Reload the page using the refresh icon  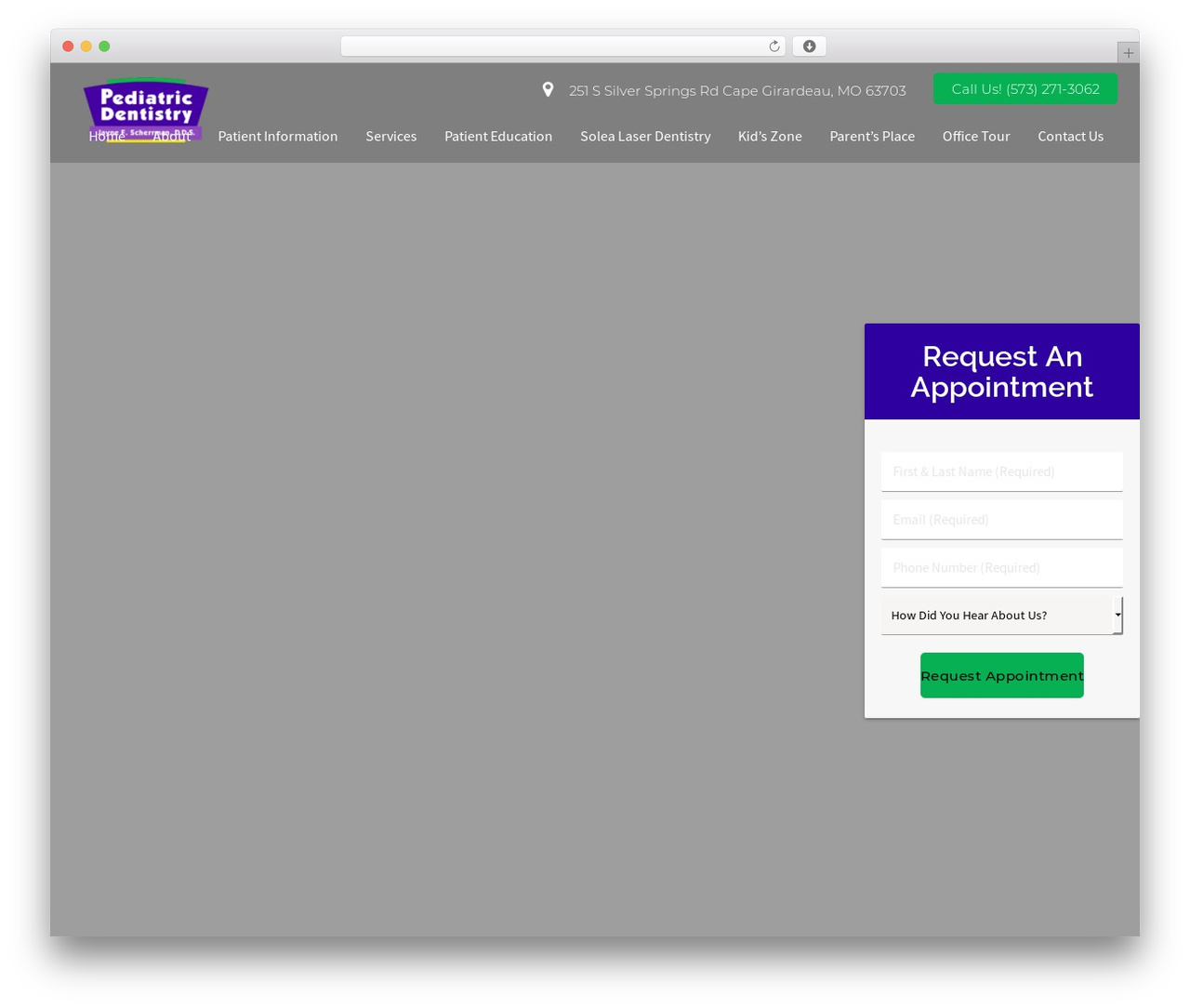pos(773,46)
